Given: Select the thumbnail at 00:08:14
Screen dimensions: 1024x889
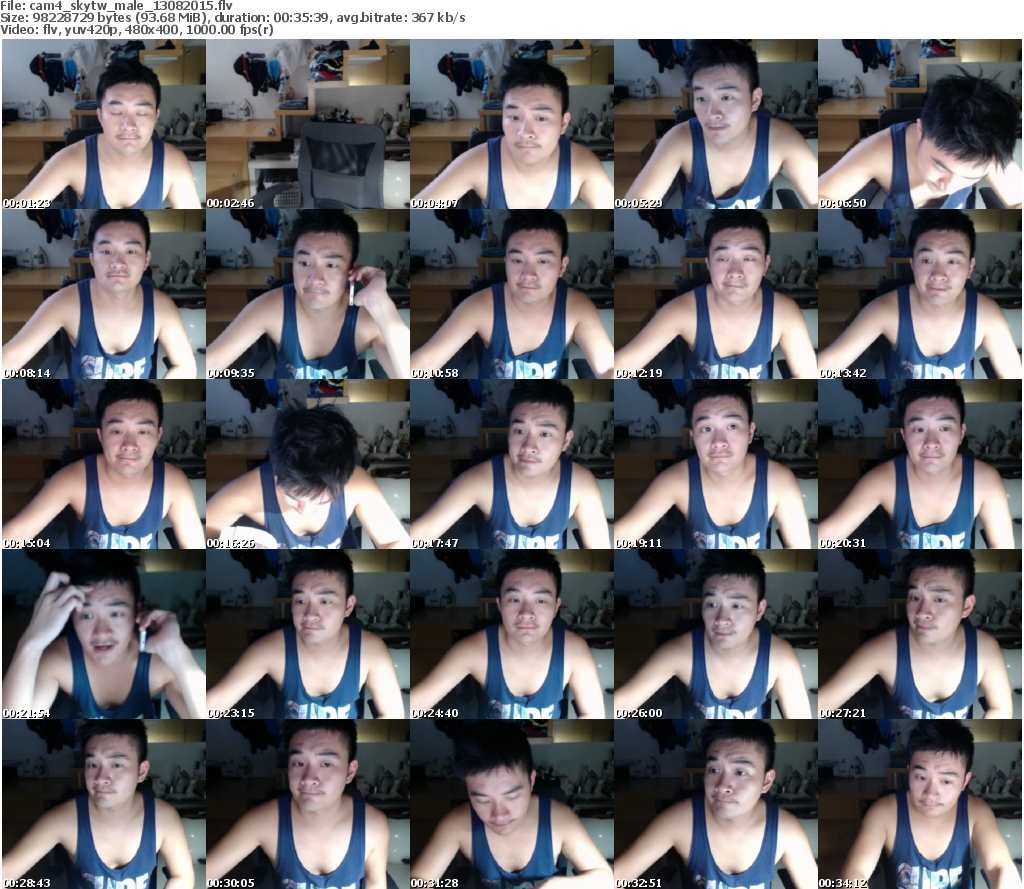Looking at the screenshot, I should pos(104,294).
